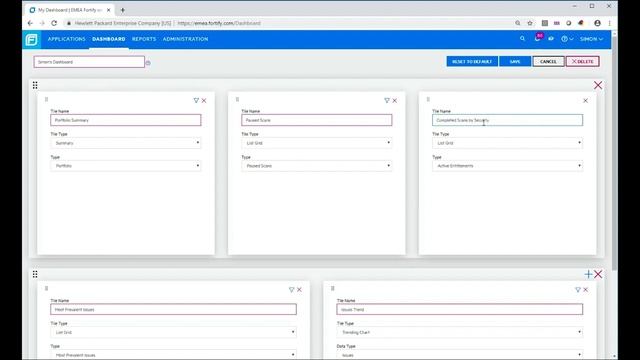The height and width of the screenshot is (360, 640).
Task: Add a tile to second row
Action: coord(588,274)
